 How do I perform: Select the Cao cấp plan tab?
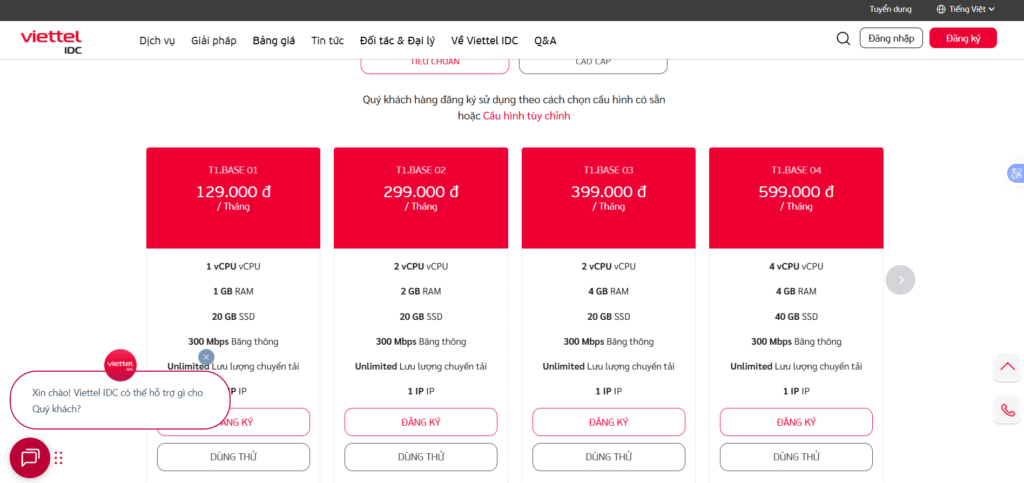click(593, 62)
